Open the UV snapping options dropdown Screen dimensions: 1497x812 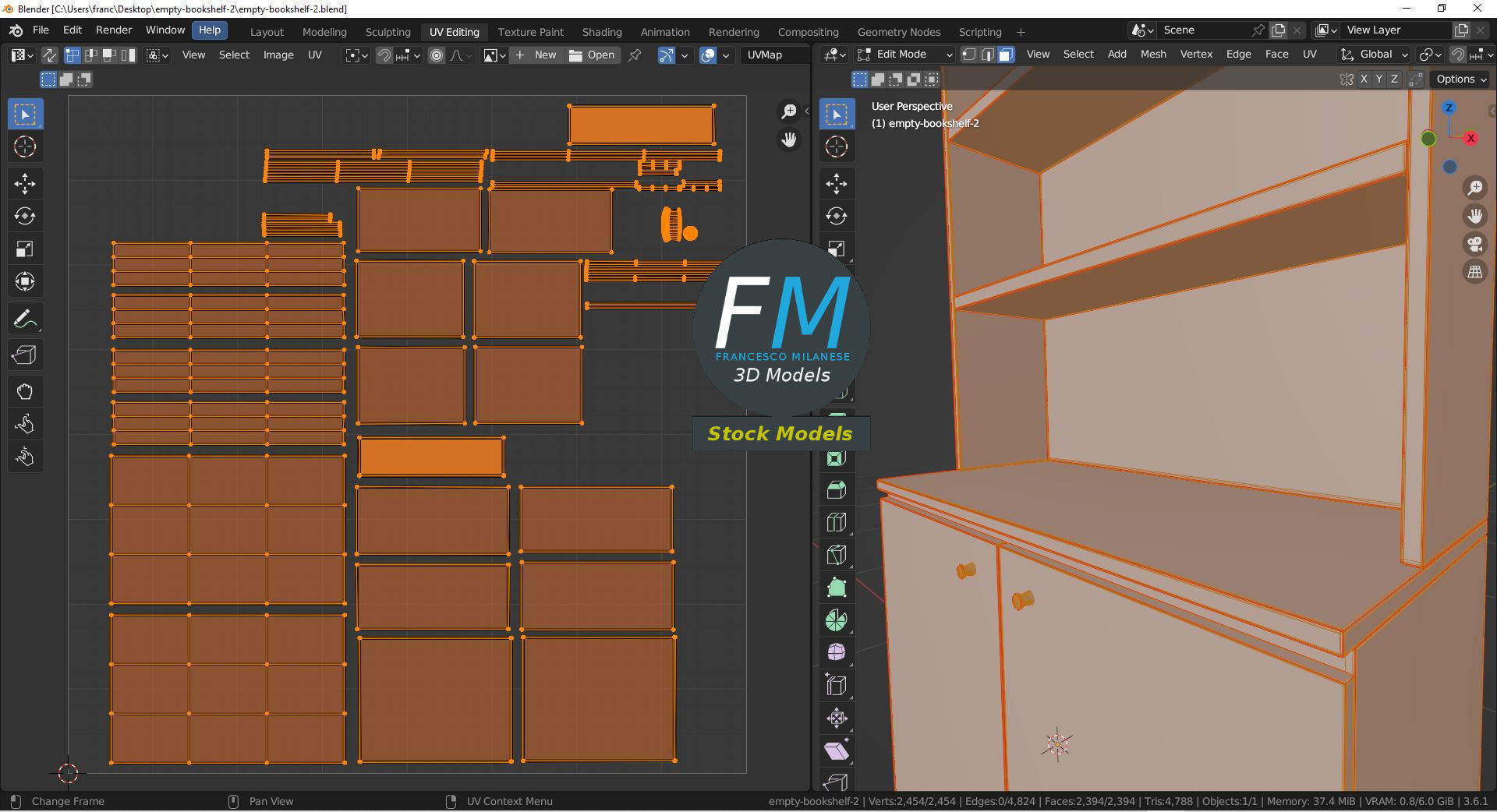(408, 55)
